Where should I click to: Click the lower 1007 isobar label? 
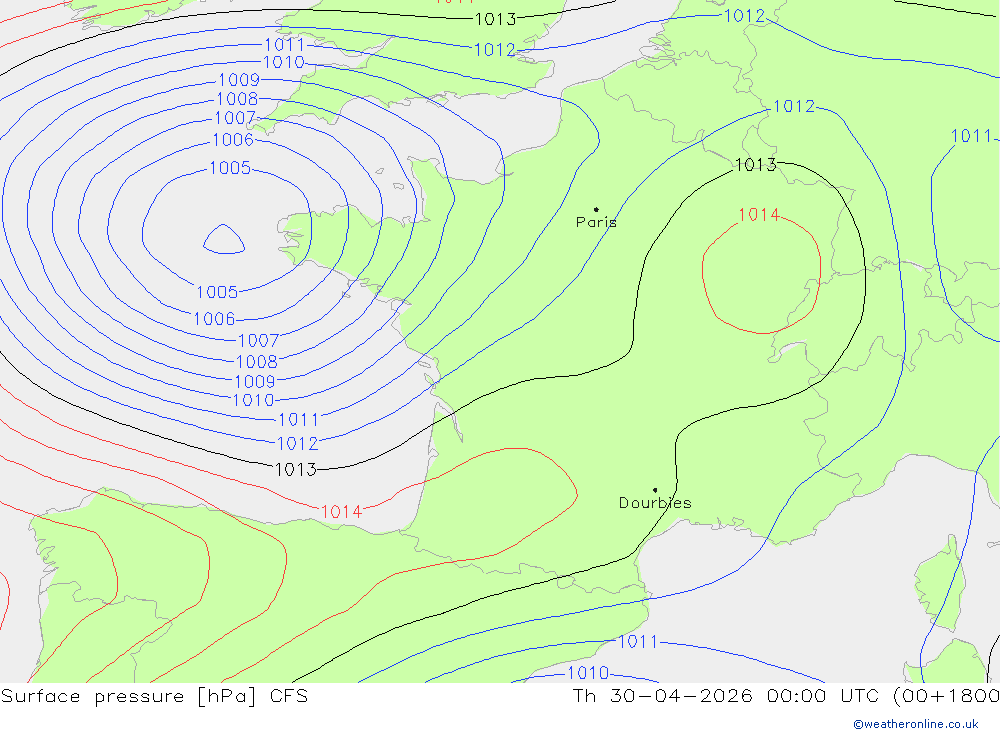coord(258,341)
